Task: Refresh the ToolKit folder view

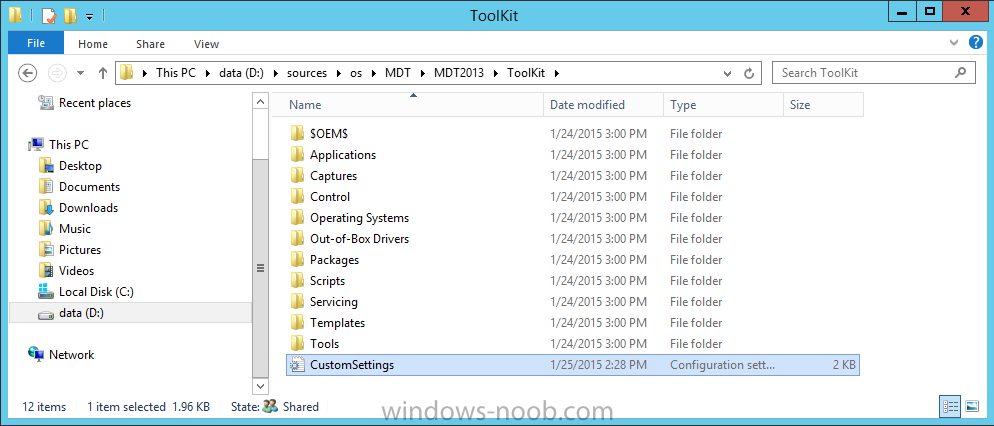Action: click(x=749, y=73)
